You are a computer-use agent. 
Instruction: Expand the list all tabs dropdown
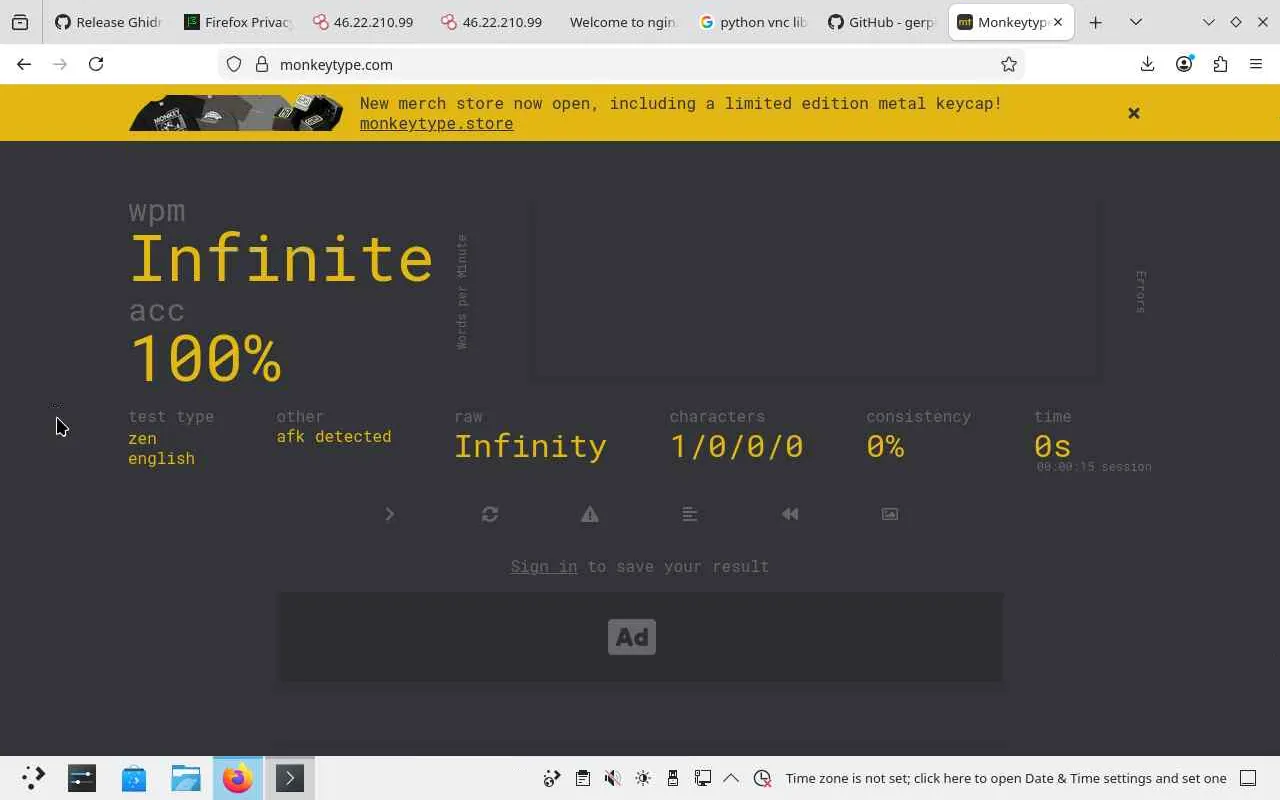1136,22
